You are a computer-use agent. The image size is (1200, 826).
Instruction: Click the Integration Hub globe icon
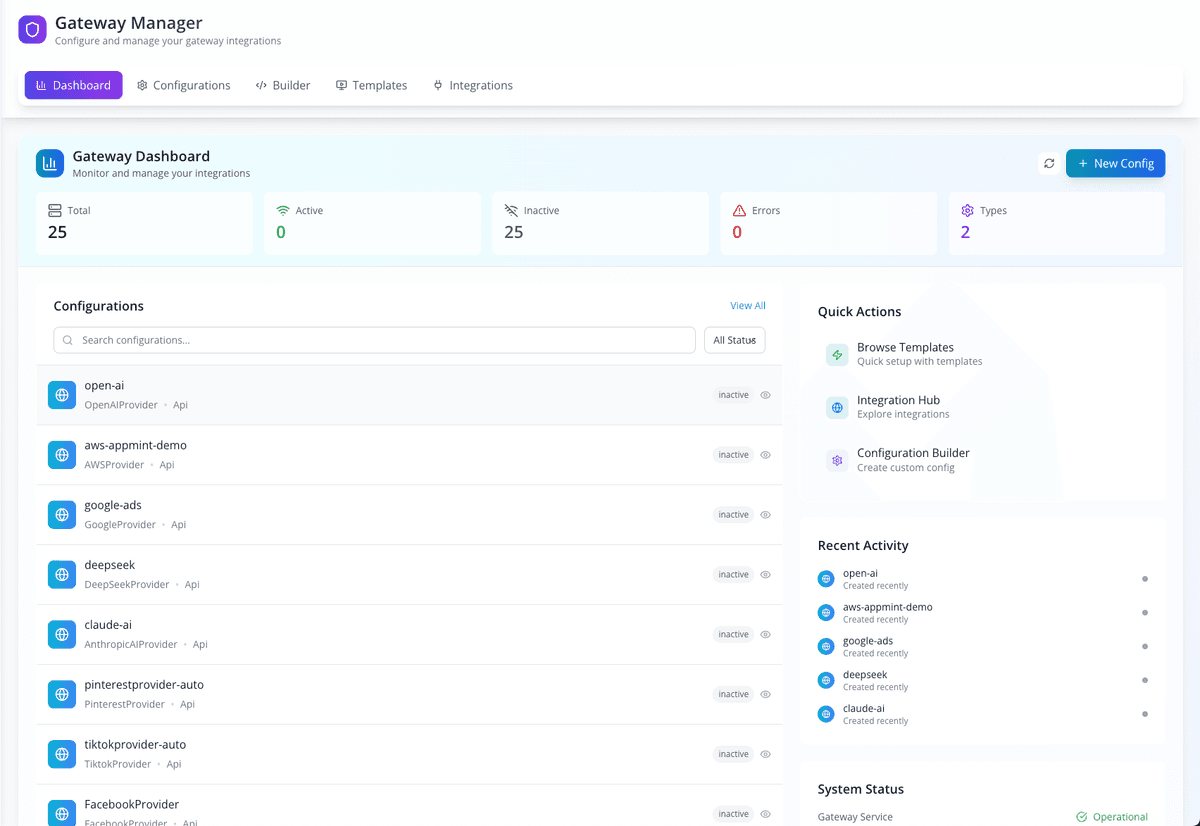click(x=837, y=407)
